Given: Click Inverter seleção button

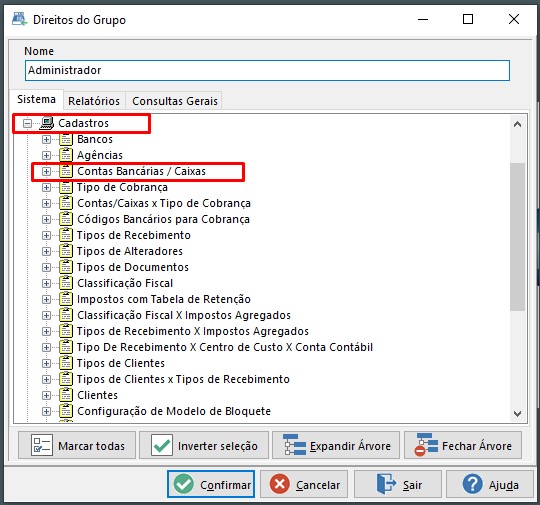Looking at the screenshot, I should coord(204,445).
